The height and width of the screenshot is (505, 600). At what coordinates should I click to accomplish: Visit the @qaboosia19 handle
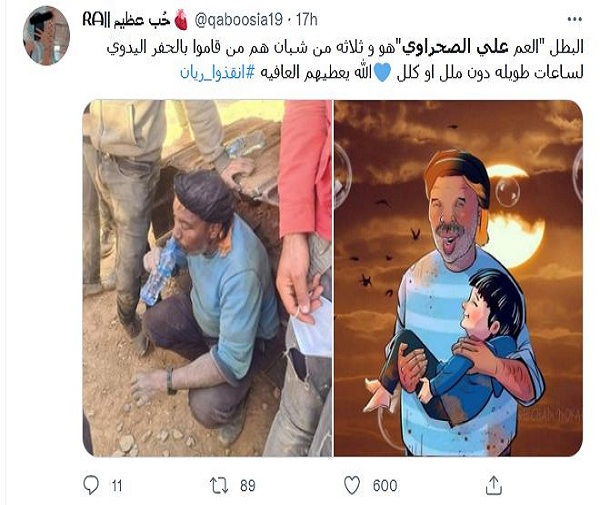pos(238,20)
